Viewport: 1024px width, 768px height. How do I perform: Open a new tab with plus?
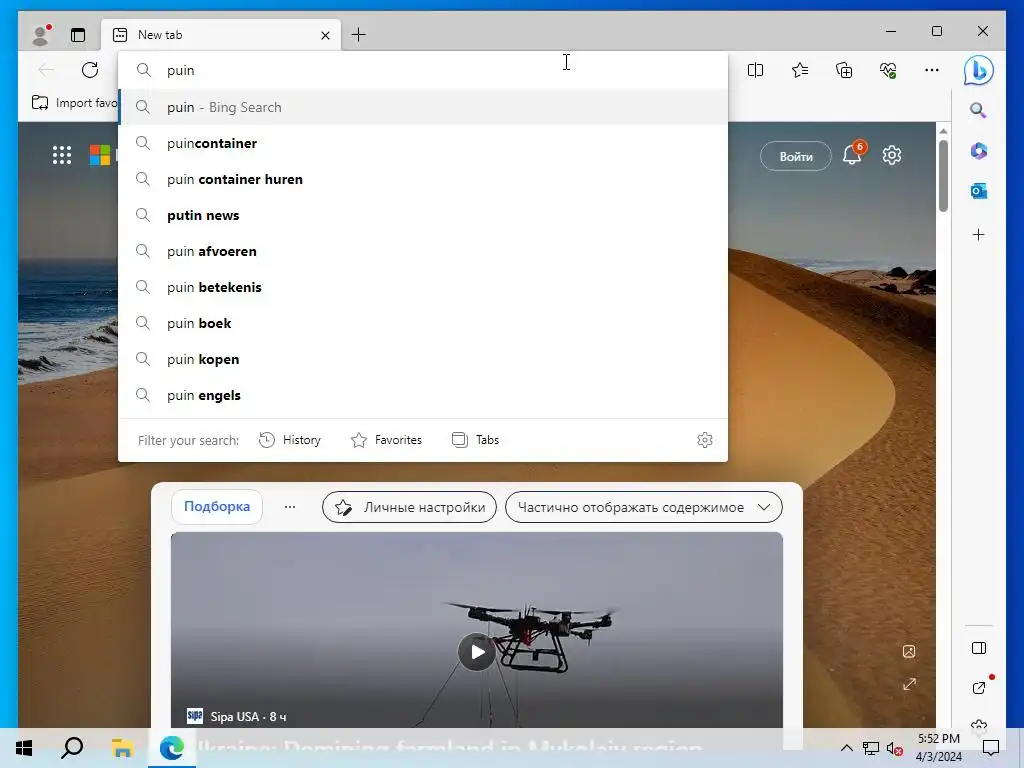359,35
